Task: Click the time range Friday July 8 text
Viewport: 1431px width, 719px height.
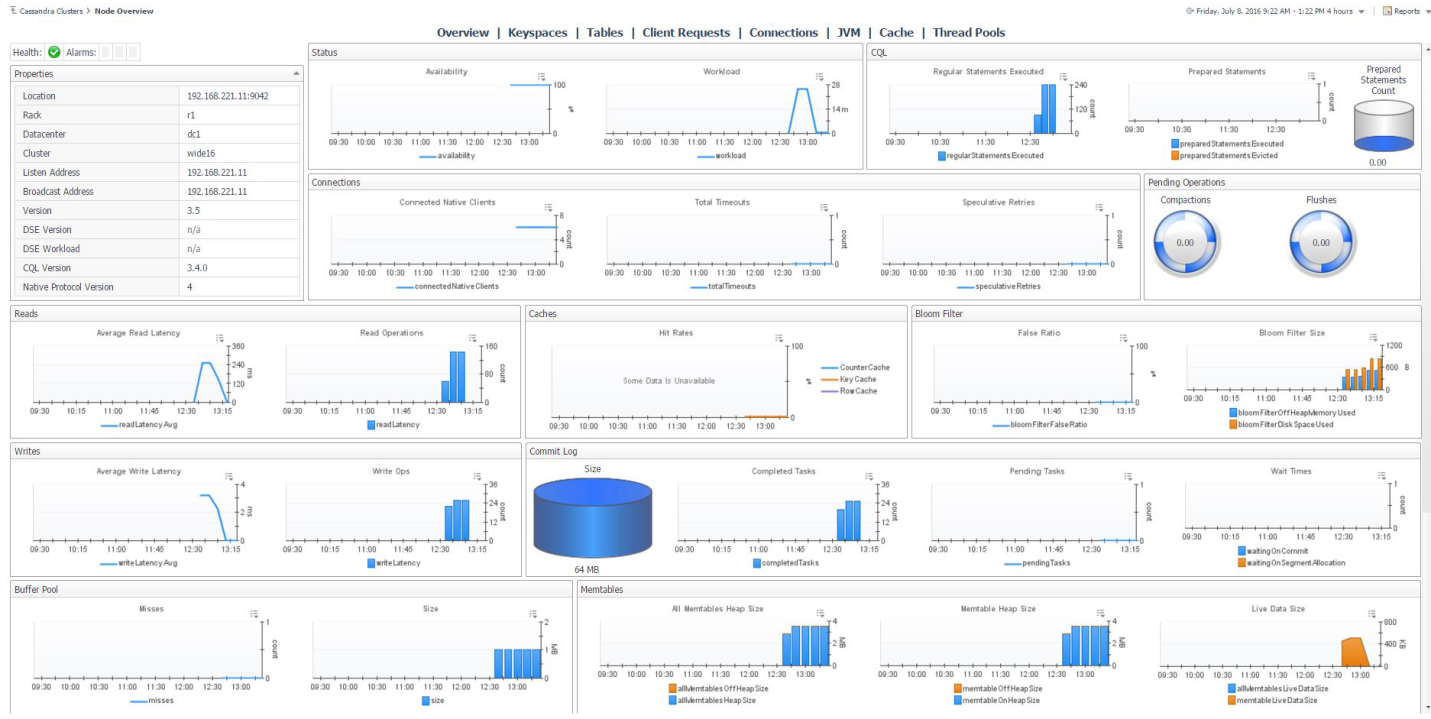Action: tap(1274, 11)
